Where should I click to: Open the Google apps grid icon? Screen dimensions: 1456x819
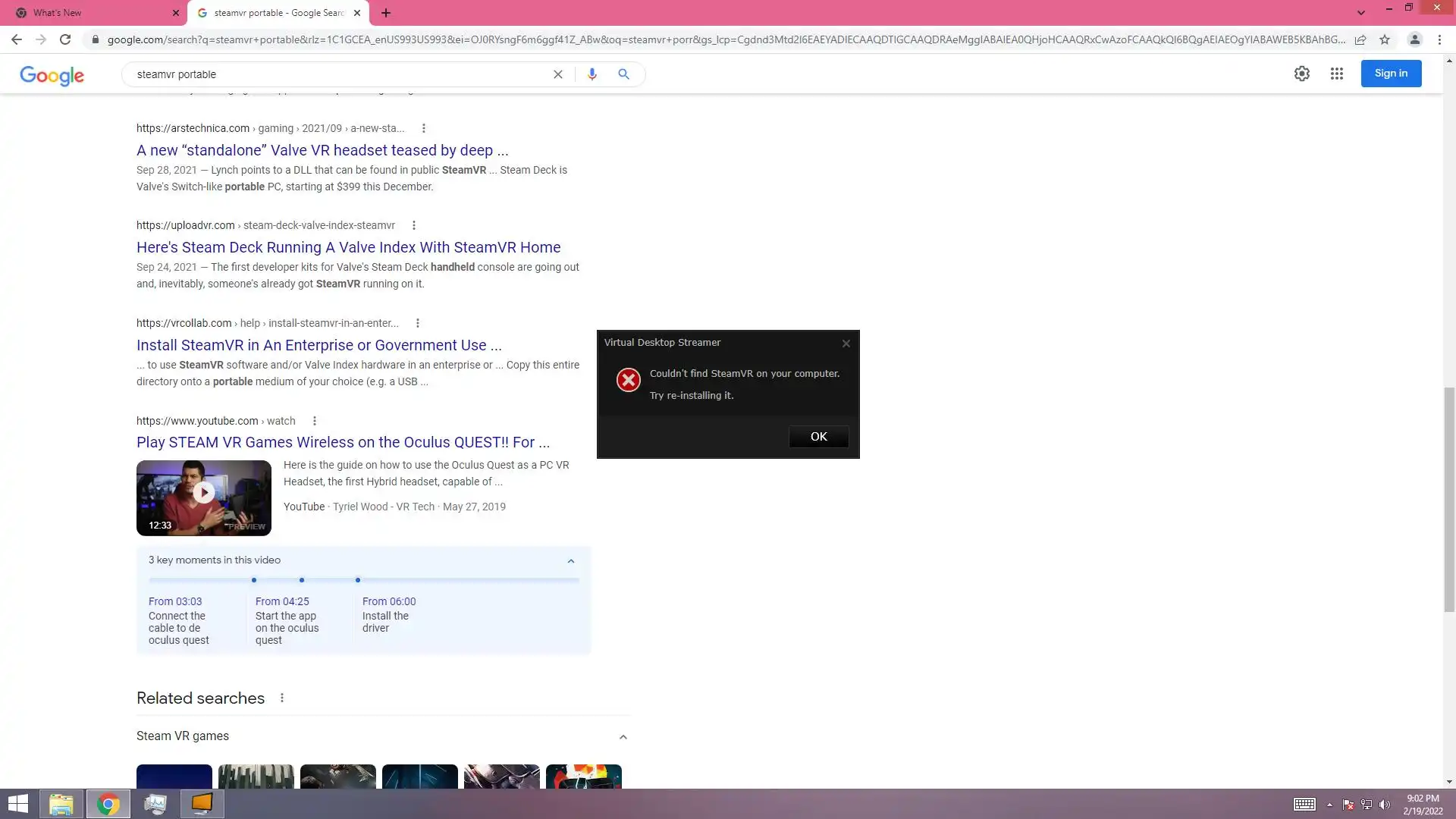coord(1336,74)
